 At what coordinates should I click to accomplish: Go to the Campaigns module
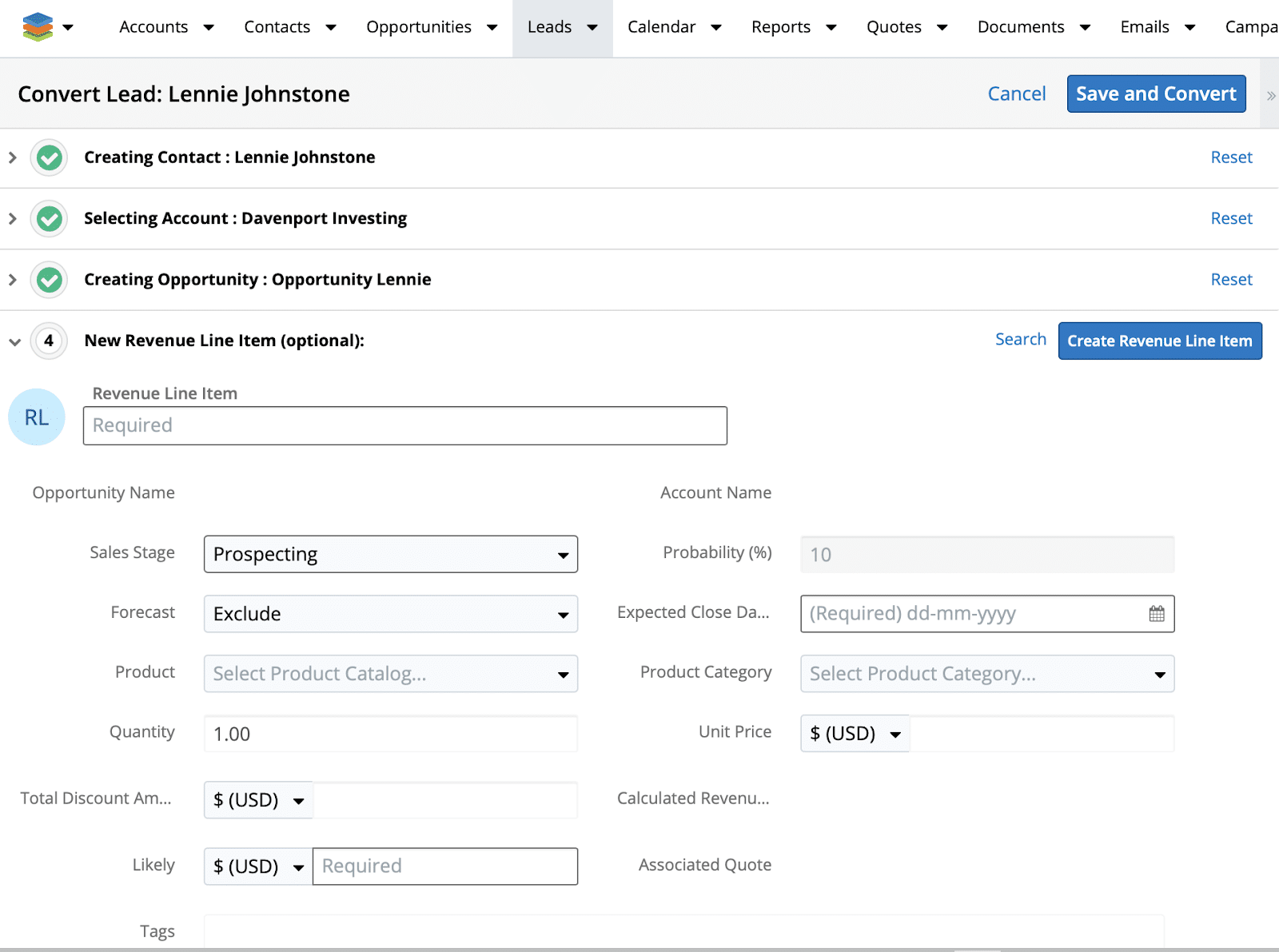point(1252,27)
